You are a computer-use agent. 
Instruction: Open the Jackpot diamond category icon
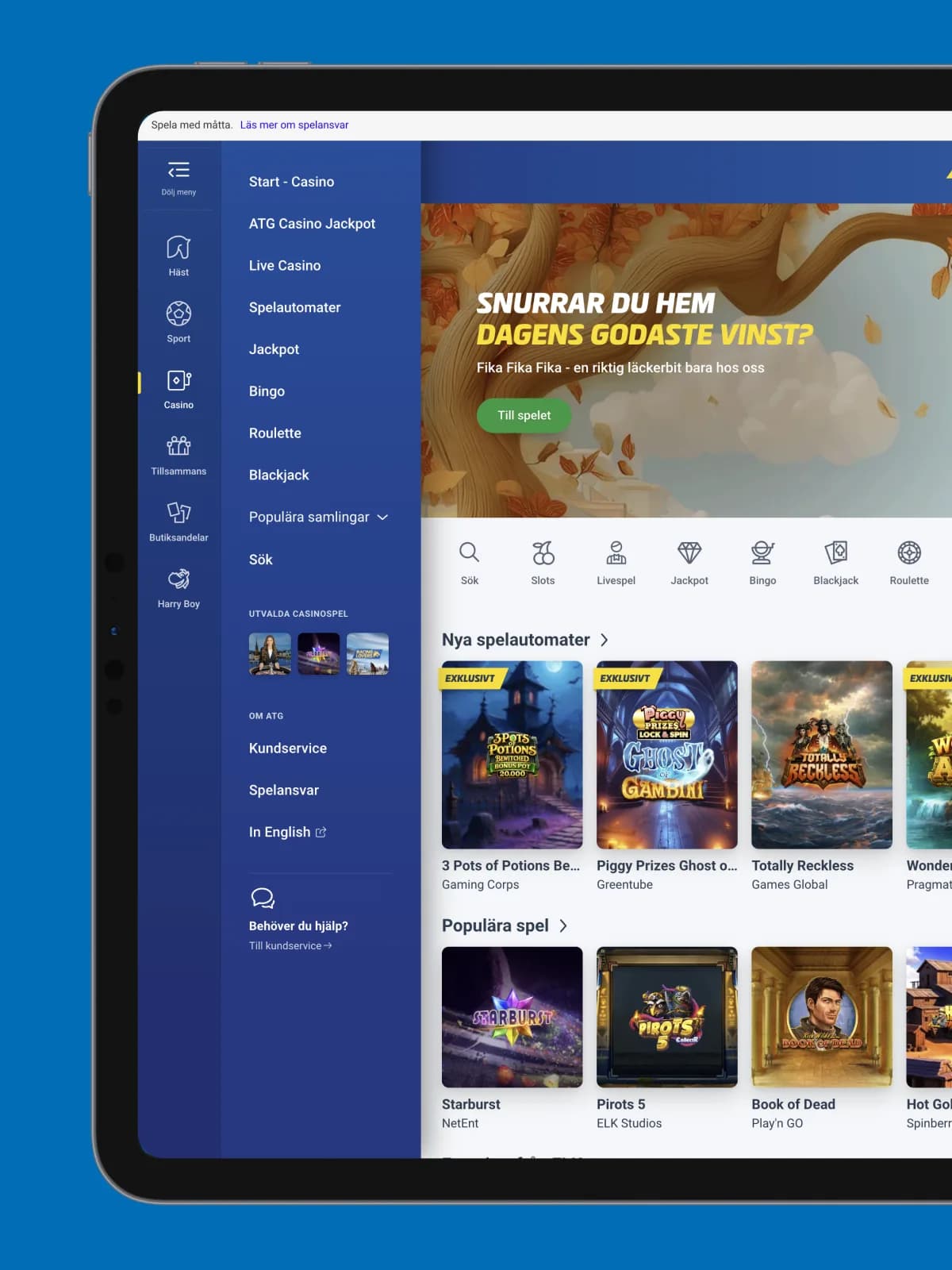(x=689, y=552)
